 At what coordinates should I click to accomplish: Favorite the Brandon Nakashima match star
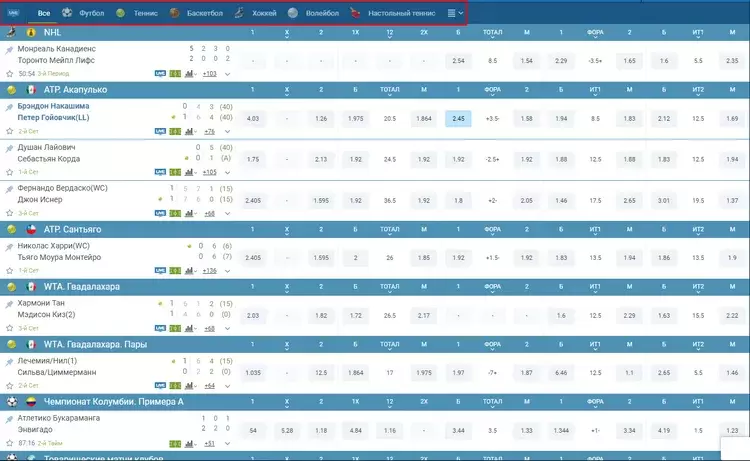point(9,131)
